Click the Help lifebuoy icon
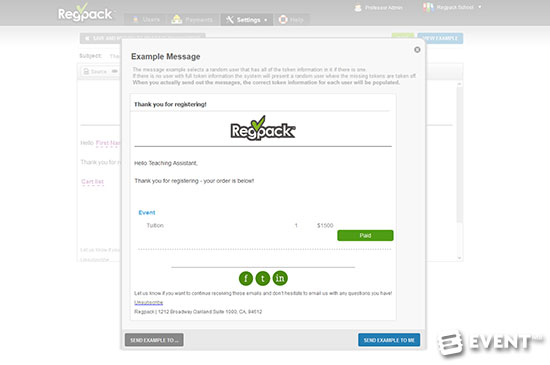 (x=283, y=20)
